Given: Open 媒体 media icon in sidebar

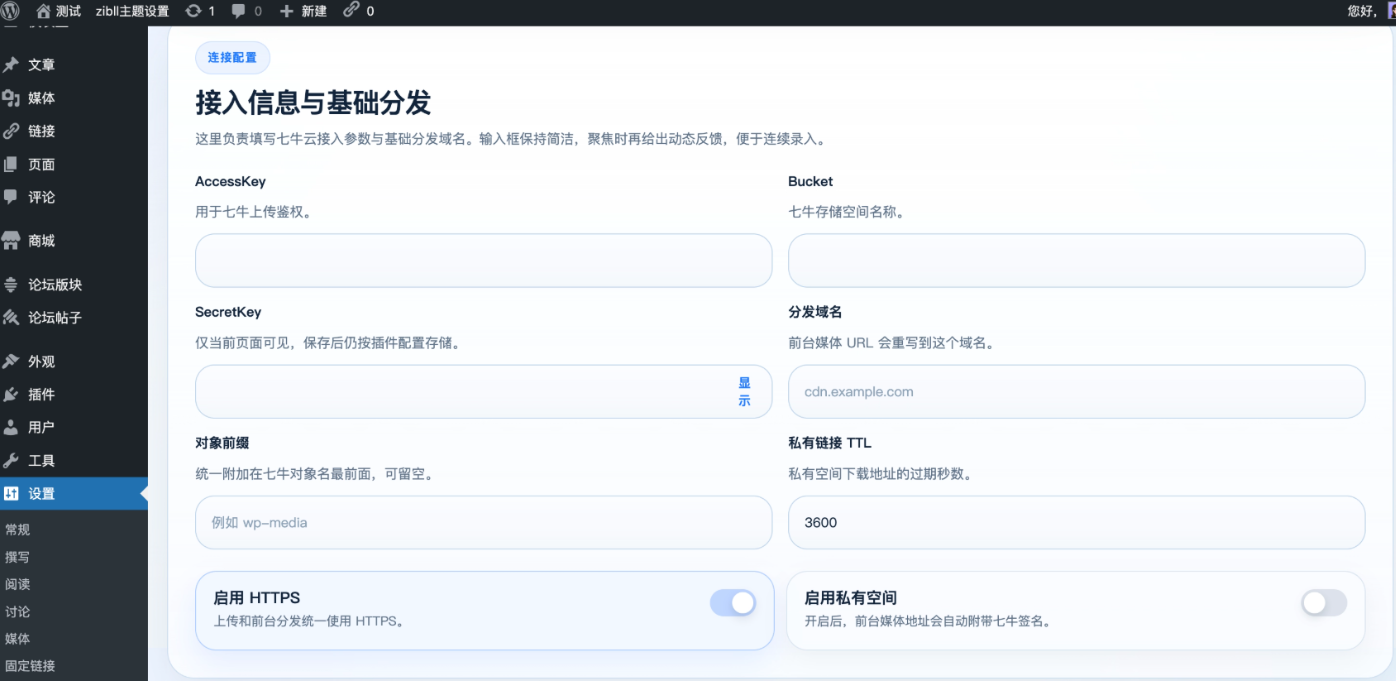Looking at the screenshot, I should 12,98.
